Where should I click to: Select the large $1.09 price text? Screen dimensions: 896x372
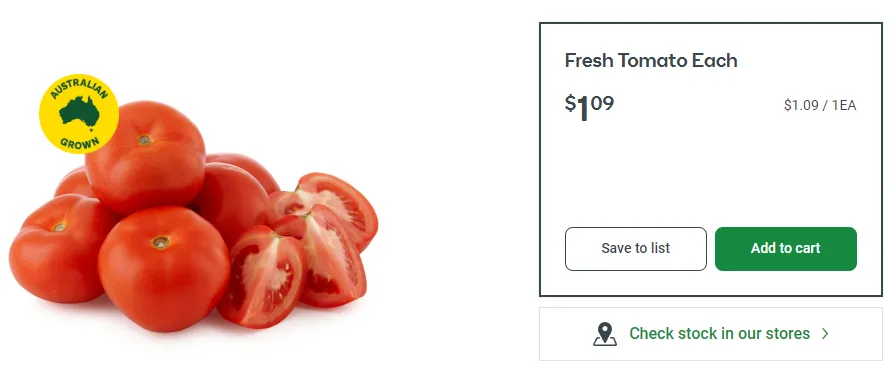pos(589,107)
